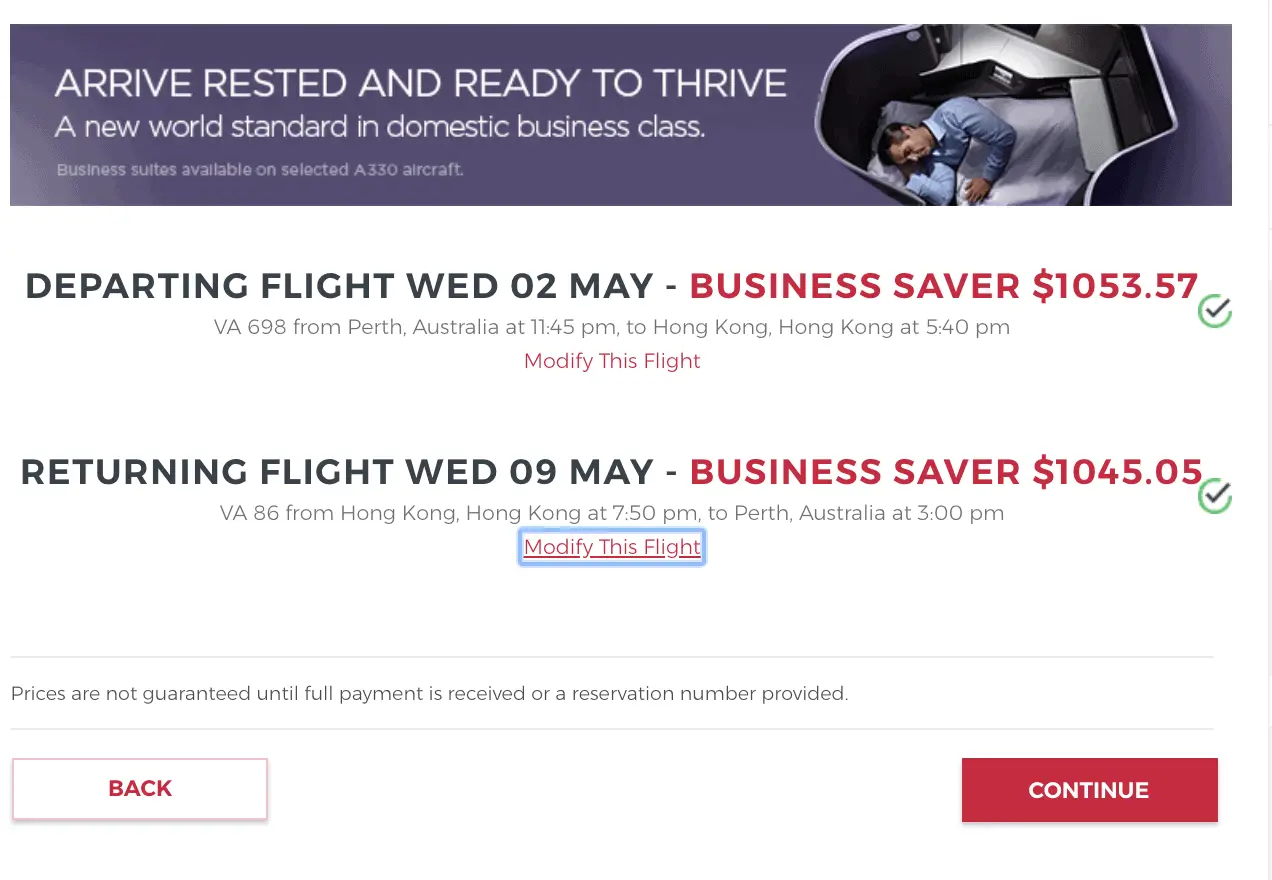
Task: Click the red dash separator before BUSINESS SAVER
Action: [673, 286]
